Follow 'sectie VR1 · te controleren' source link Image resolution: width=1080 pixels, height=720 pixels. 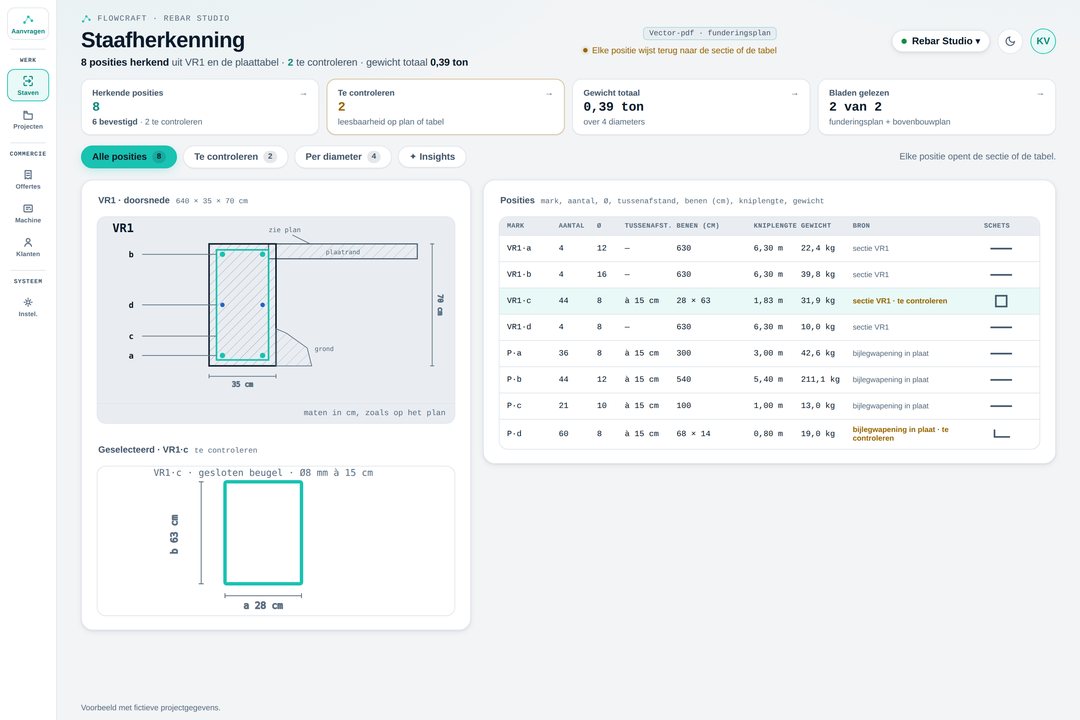tap(900, 301)
